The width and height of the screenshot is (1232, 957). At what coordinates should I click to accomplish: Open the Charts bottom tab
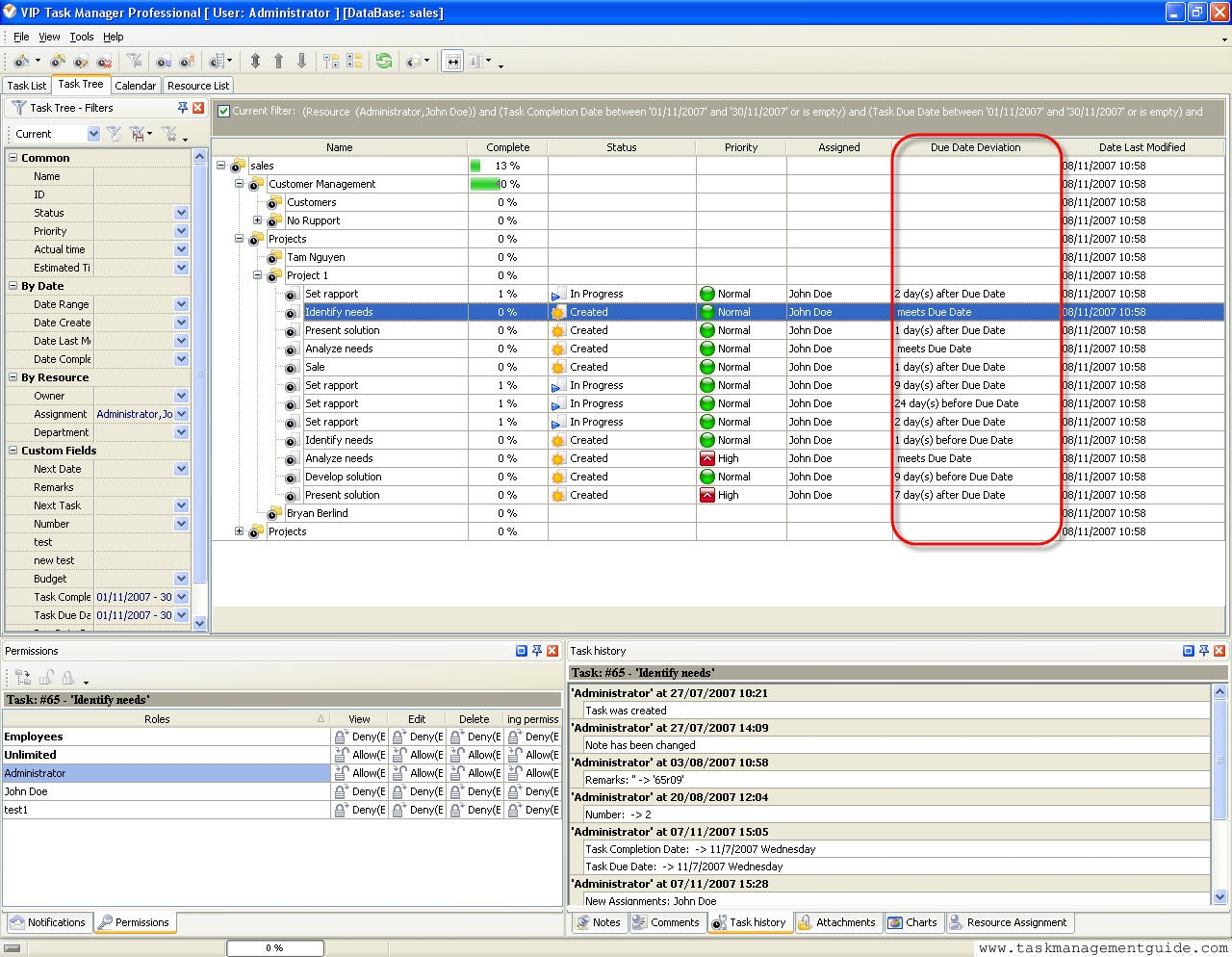[x=912, y=922]
